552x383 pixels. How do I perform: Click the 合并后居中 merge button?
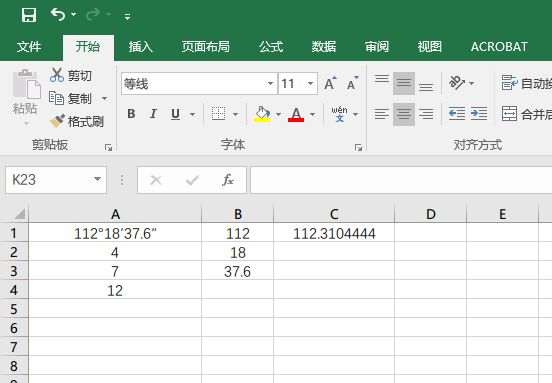coord(526,114)
